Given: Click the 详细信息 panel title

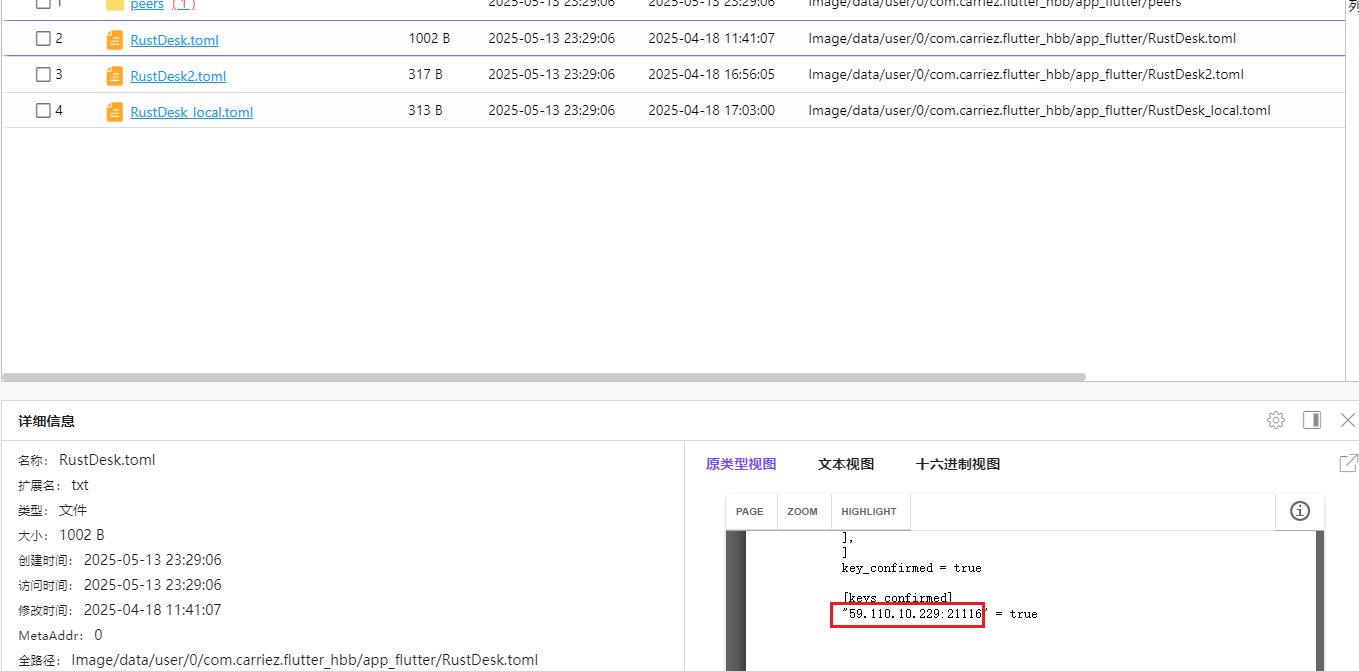Looking at the screenshot, I should click(x=46, y=421).
